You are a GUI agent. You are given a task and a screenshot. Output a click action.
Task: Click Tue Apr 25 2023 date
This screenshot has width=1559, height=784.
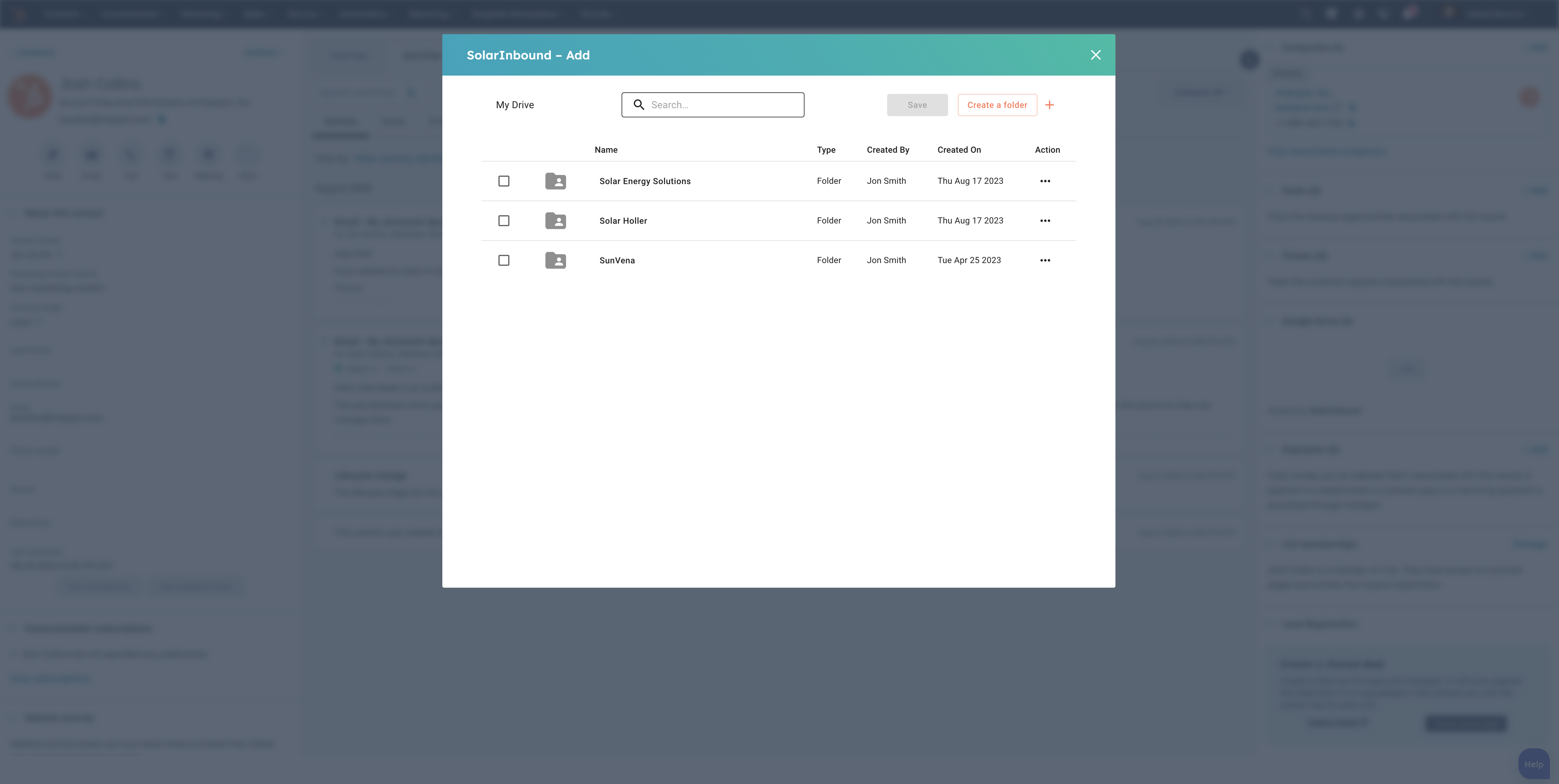click(x=969, y=260)
